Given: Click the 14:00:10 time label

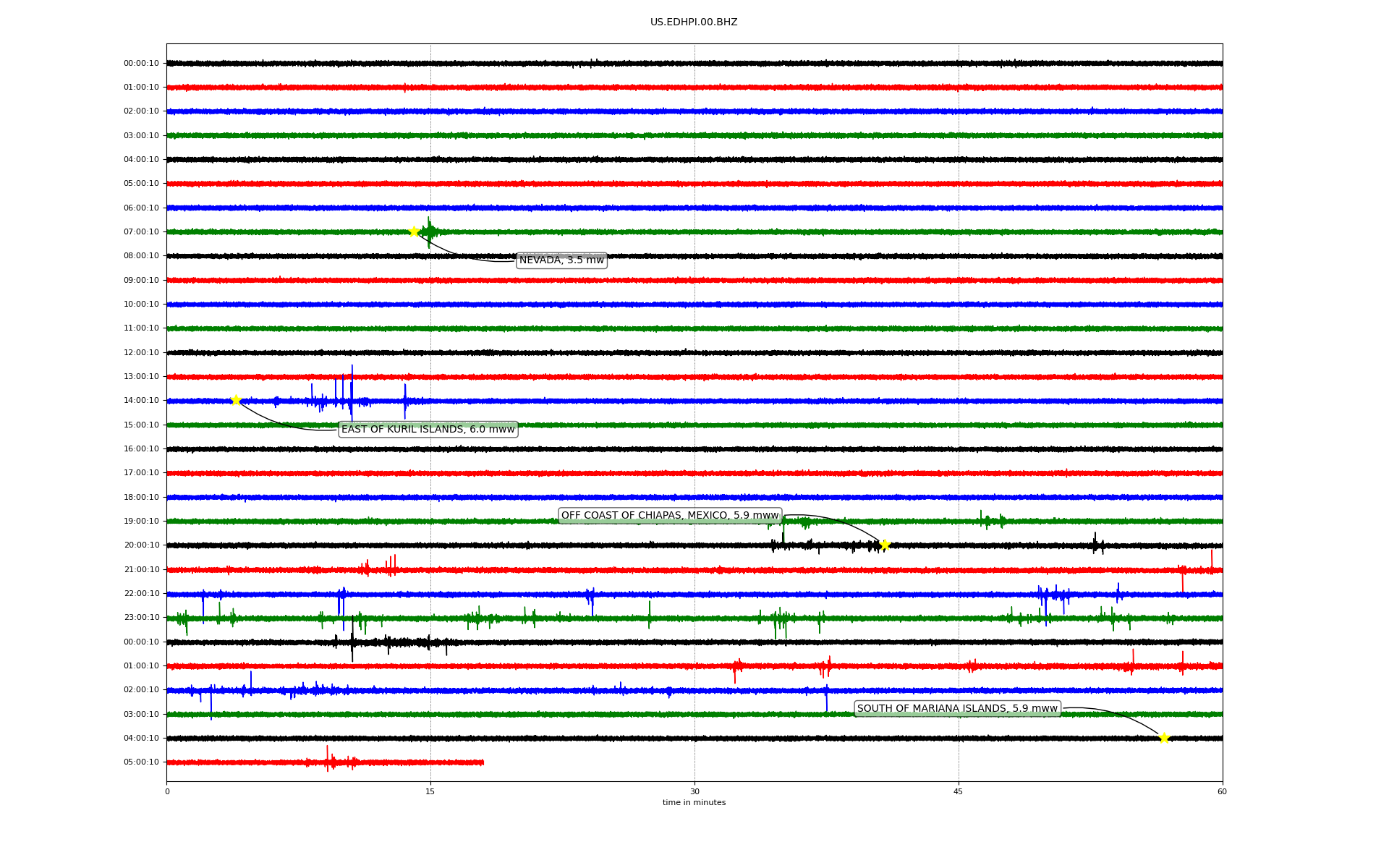Looking at the screenshot, I should pyautogui.click(x=141, y=401).
